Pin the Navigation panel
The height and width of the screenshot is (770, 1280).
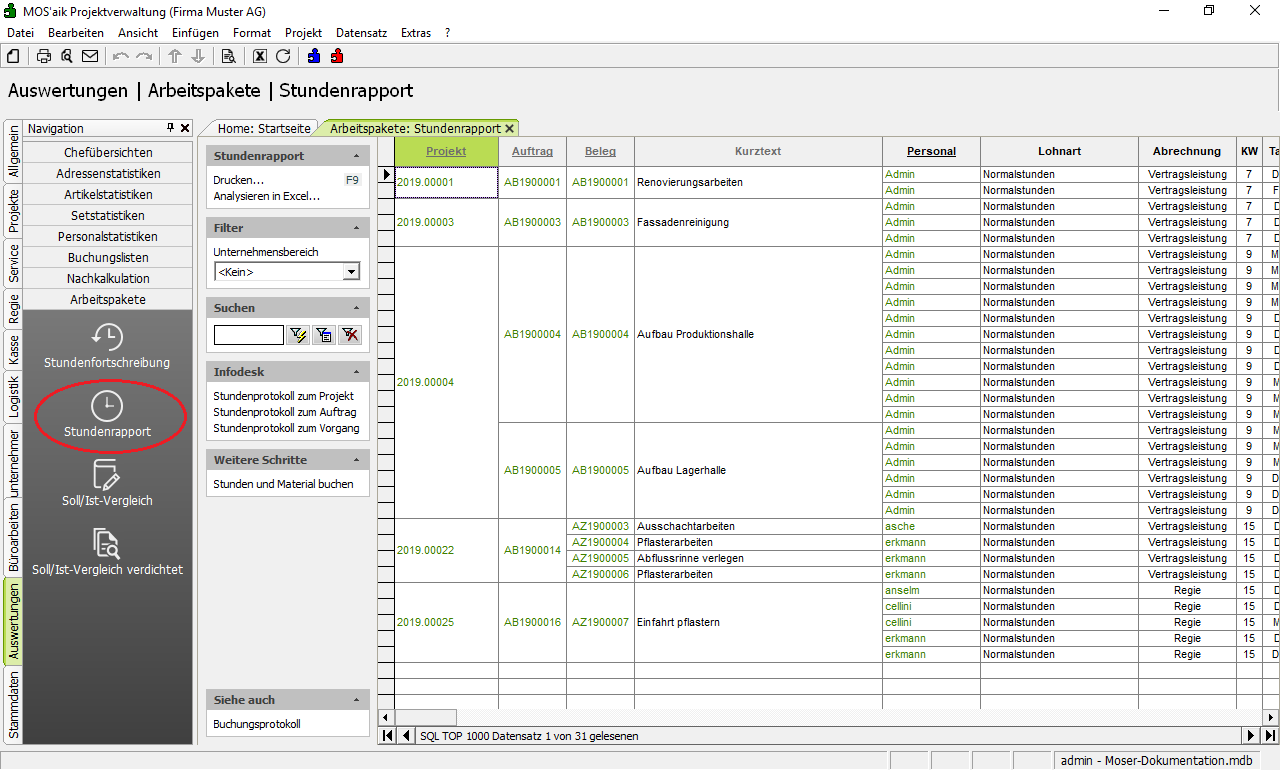coord(171,128)
